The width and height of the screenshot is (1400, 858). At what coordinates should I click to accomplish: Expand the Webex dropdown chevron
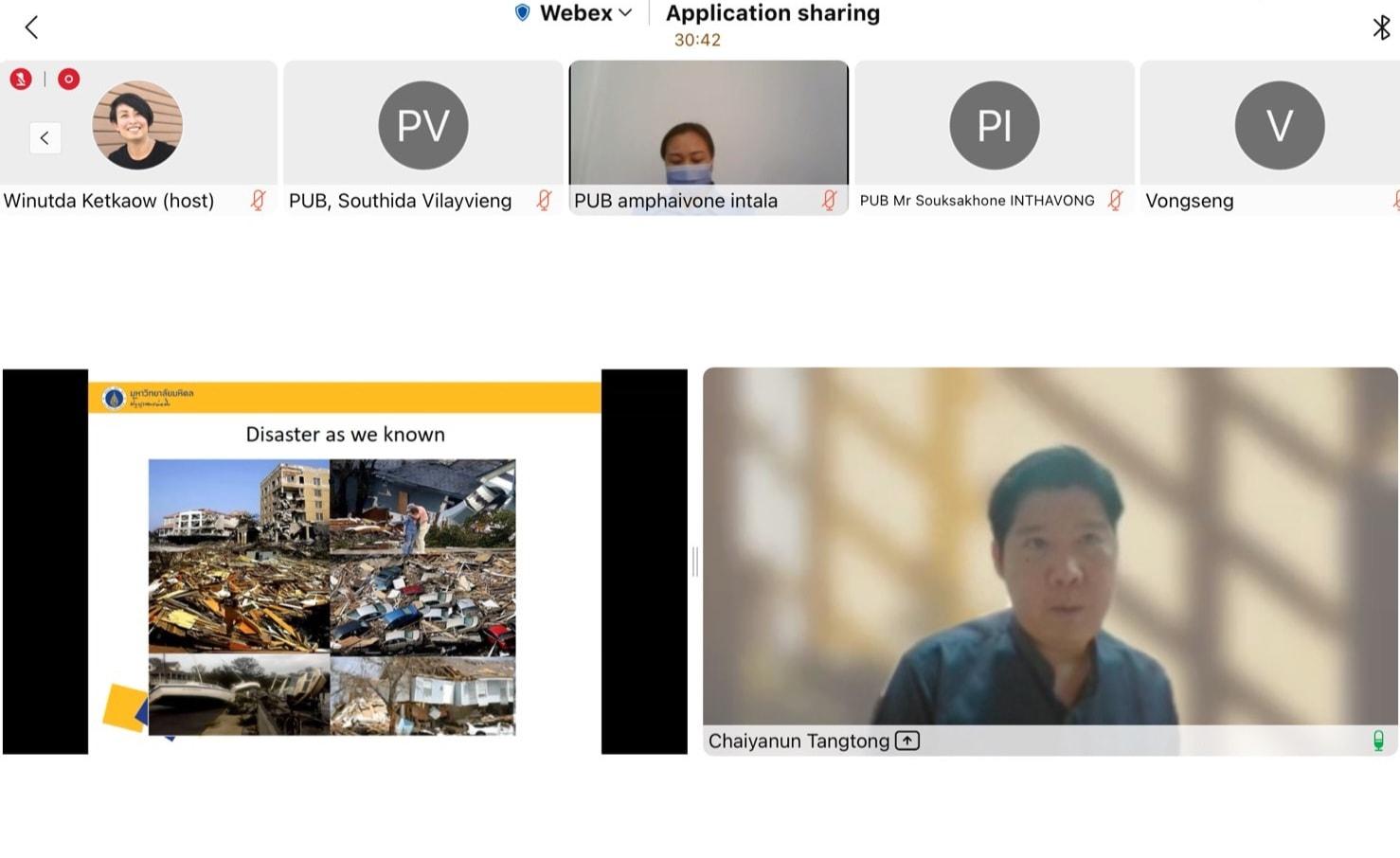(x=625, y=13)
